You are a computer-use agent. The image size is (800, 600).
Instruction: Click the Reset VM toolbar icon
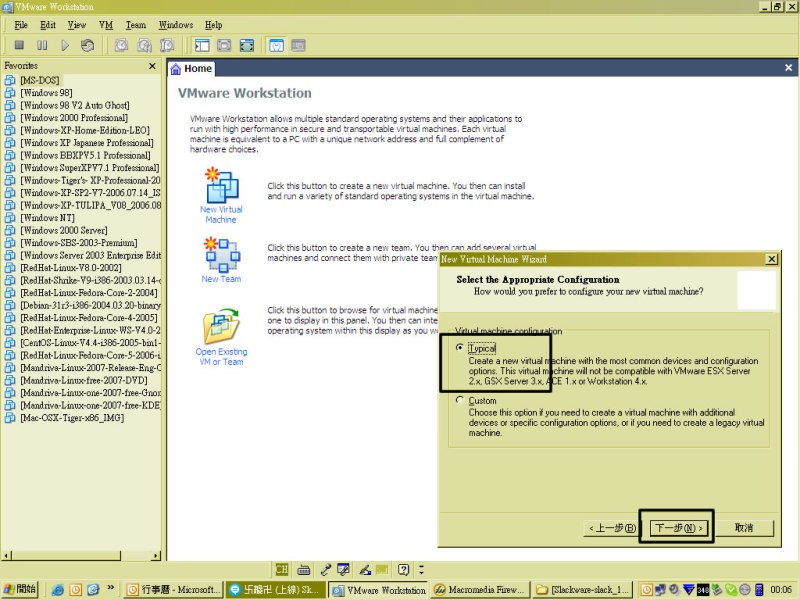87,45
